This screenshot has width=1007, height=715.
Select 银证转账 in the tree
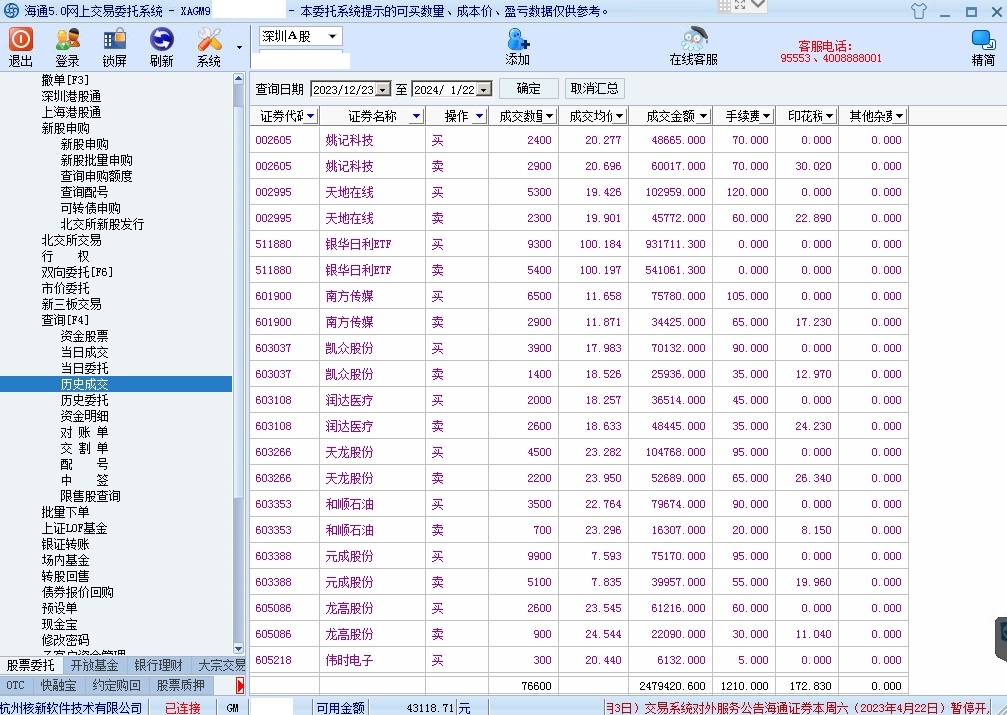tap(66, 544)
